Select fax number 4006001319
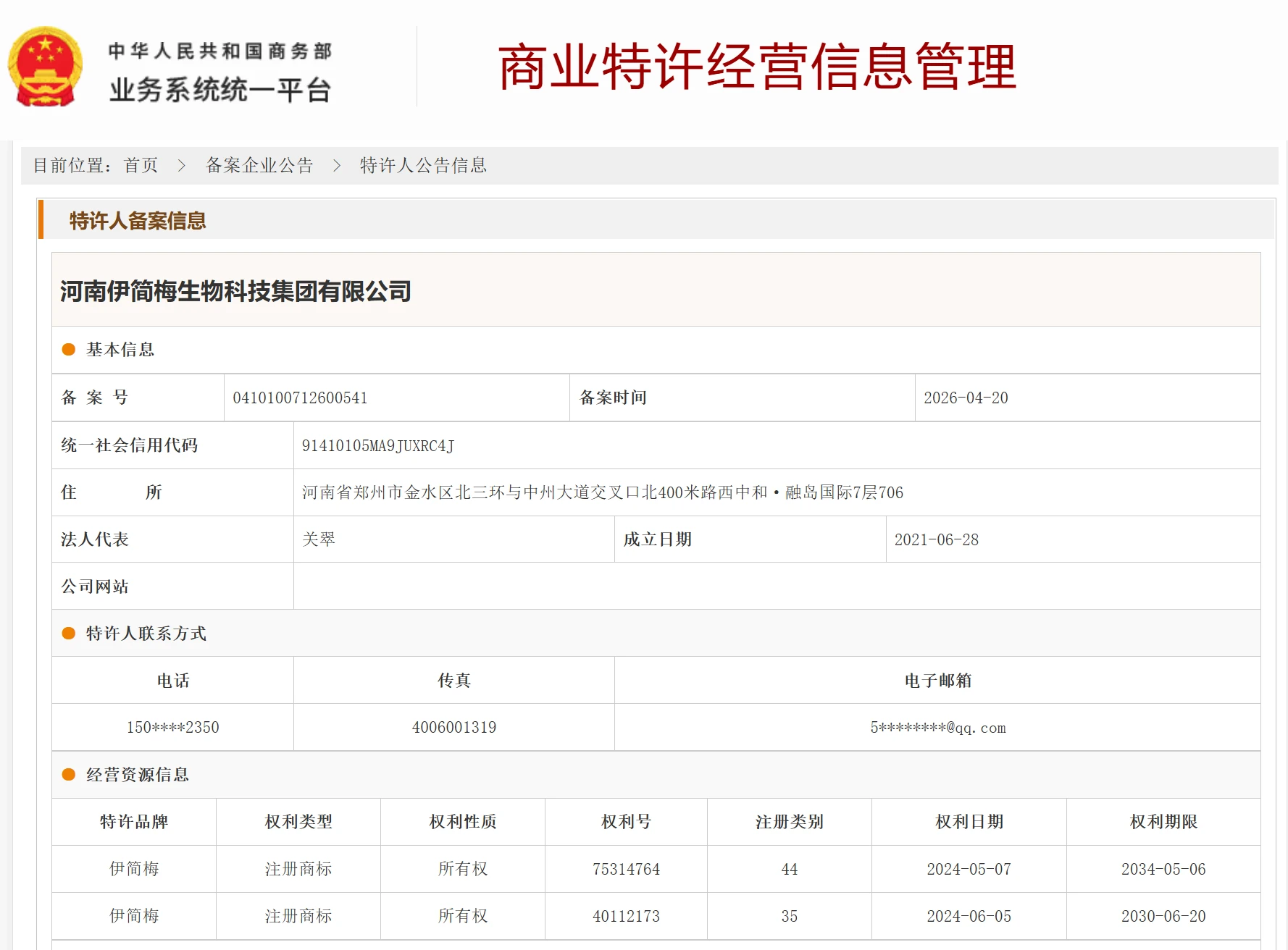The image size is (1288, 950). (x=454, y=728)
